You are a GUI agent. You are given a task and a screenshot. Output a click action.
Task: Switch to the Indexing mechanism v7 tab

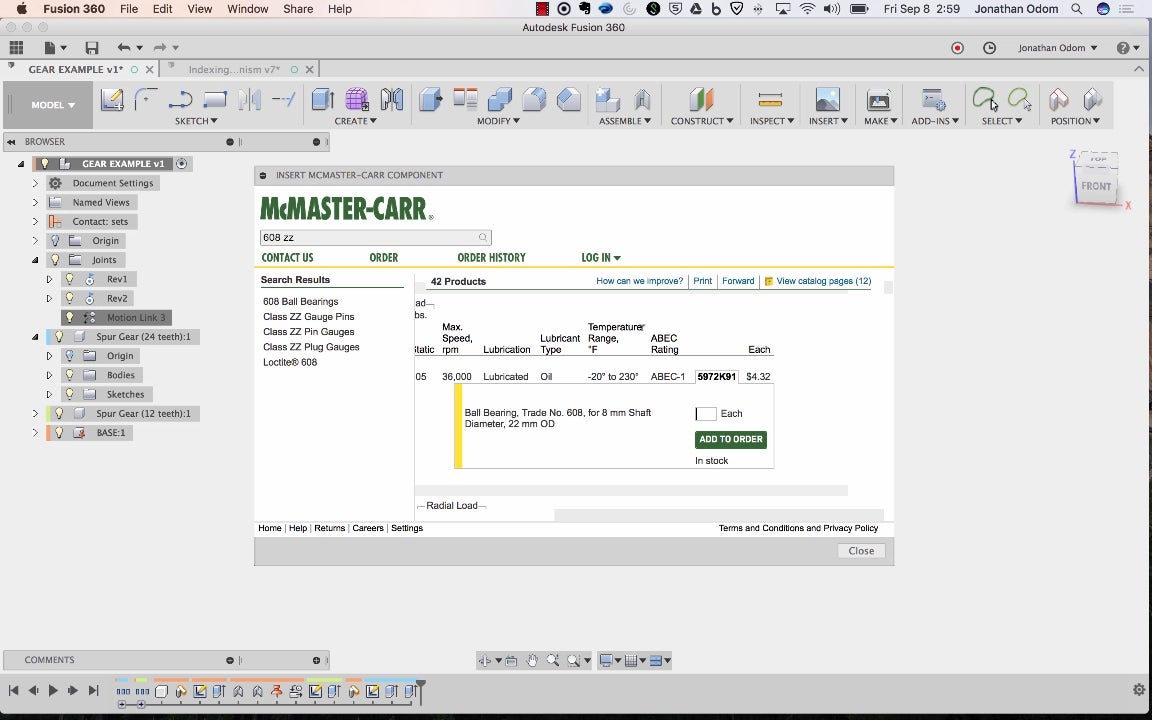point(234,69)
